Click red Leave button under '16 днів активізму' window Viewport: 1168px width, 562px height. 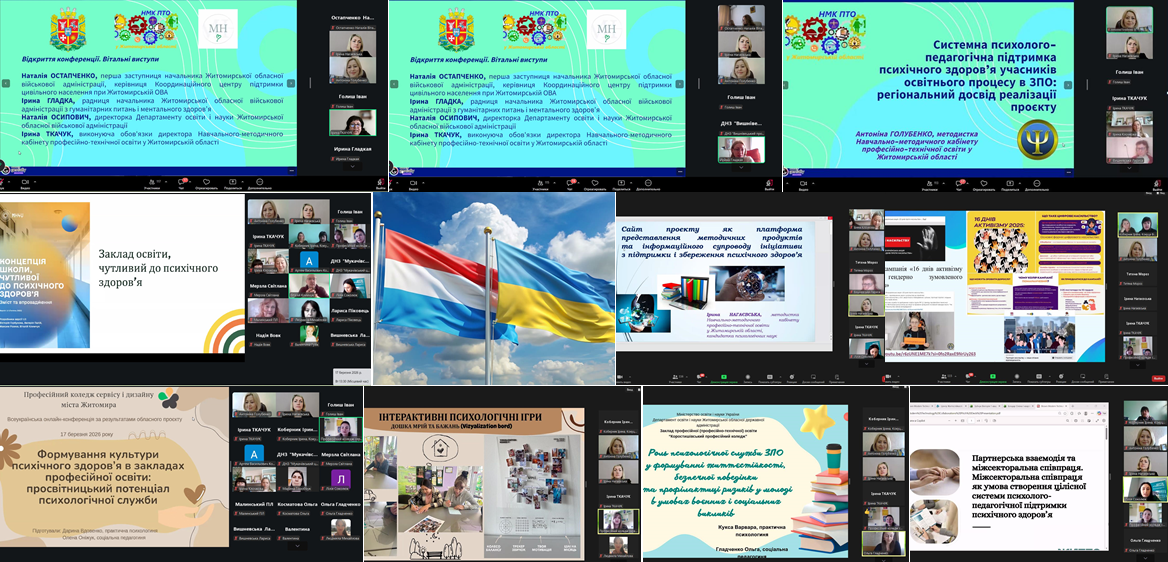(x=1158, y=378)
